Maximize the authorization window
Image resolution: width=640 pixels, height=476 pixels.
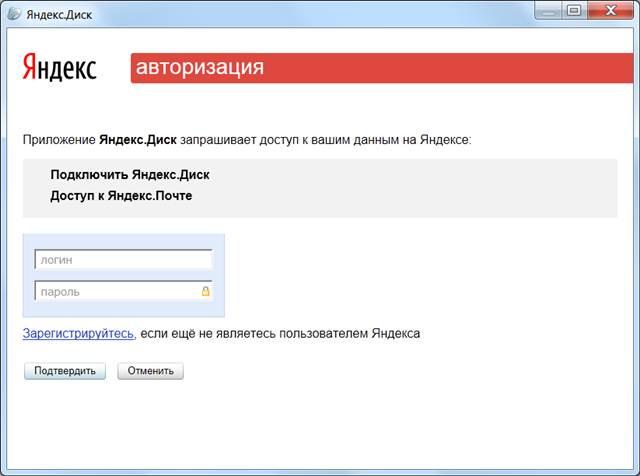tap(574, 11)
